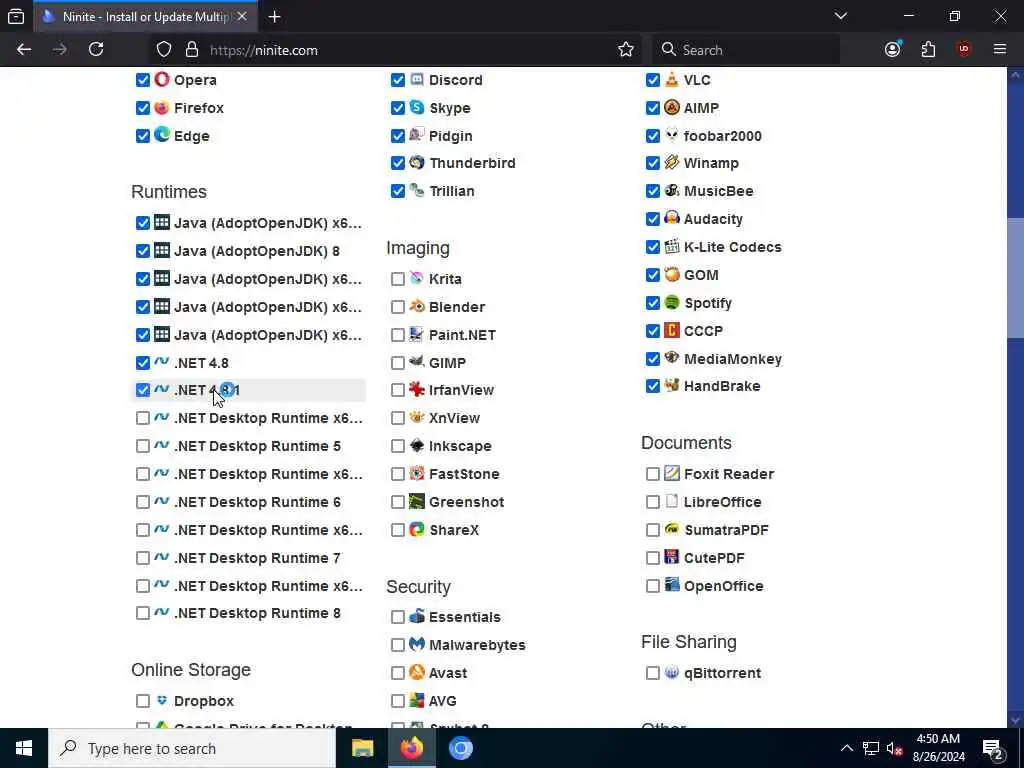Screen dimensions: 1024x768
Task: Bookmark this page with star icon
Action: click(x=626, y=50)
